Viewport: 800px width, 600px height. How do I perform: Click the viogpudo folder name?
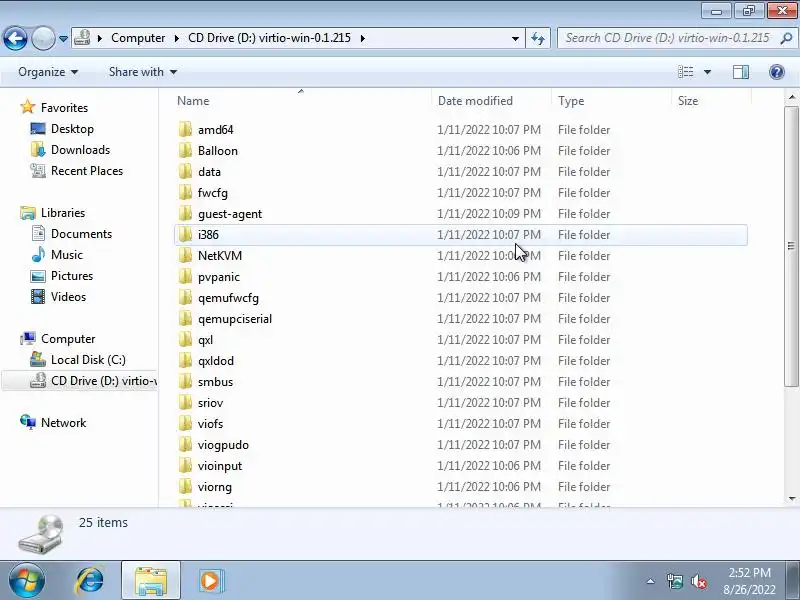223,445
